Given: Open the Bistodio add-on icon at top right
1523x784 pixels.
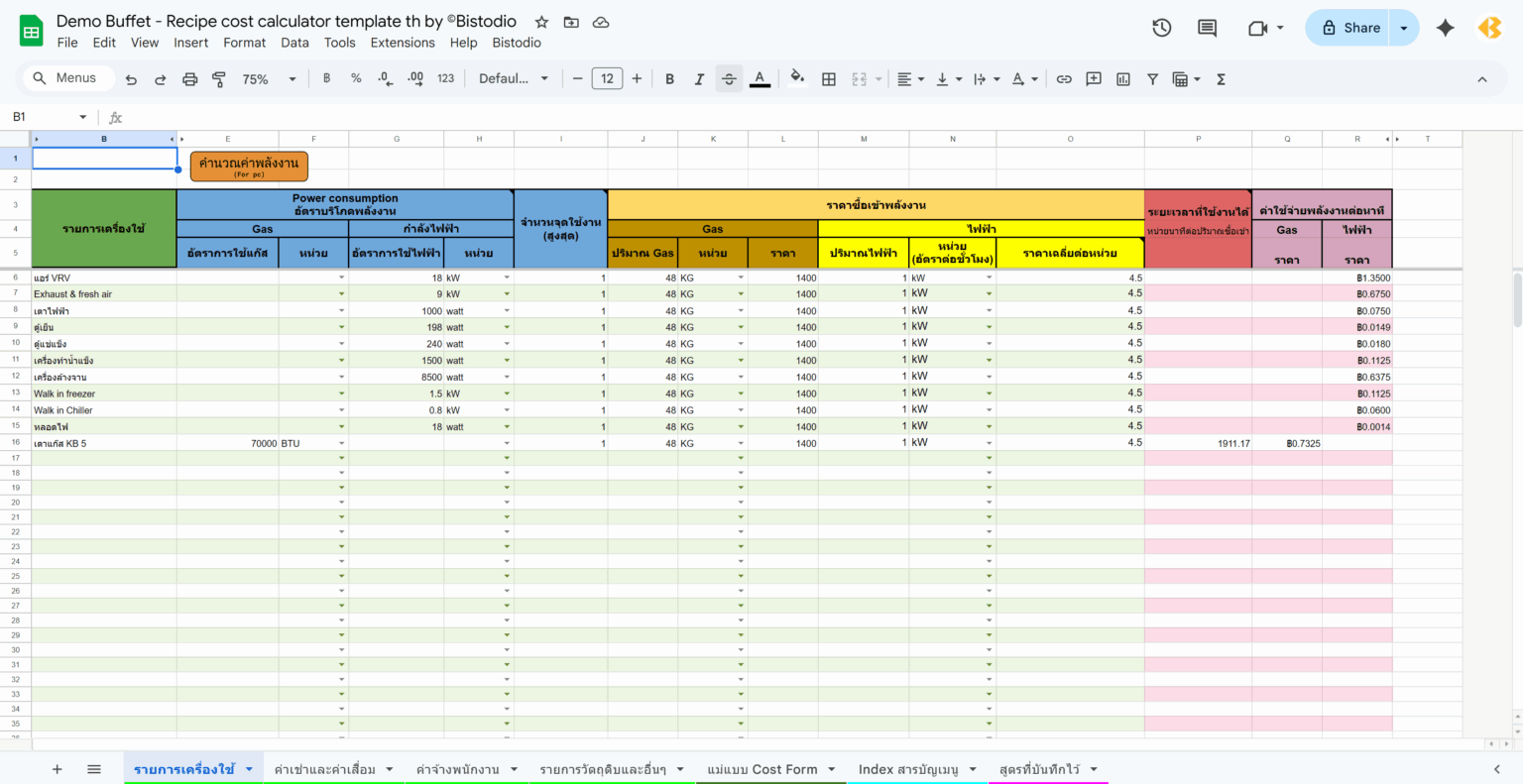Looking at the screenshot, I should click(x=1489, y=28).
